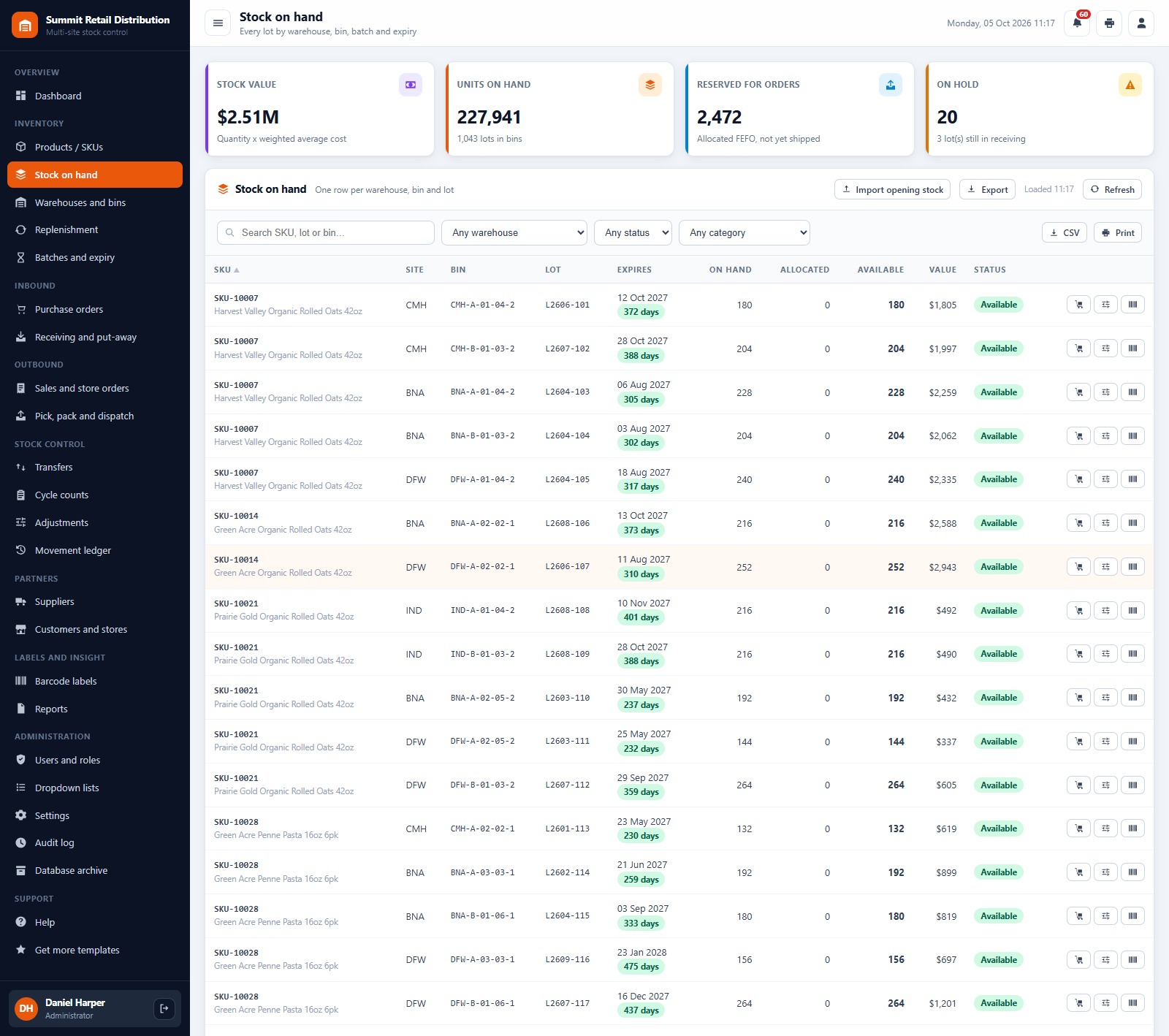This screenshot has height=1036, width=1169.
Task: Go to Warehouses and bins
Action: point(95,202)
